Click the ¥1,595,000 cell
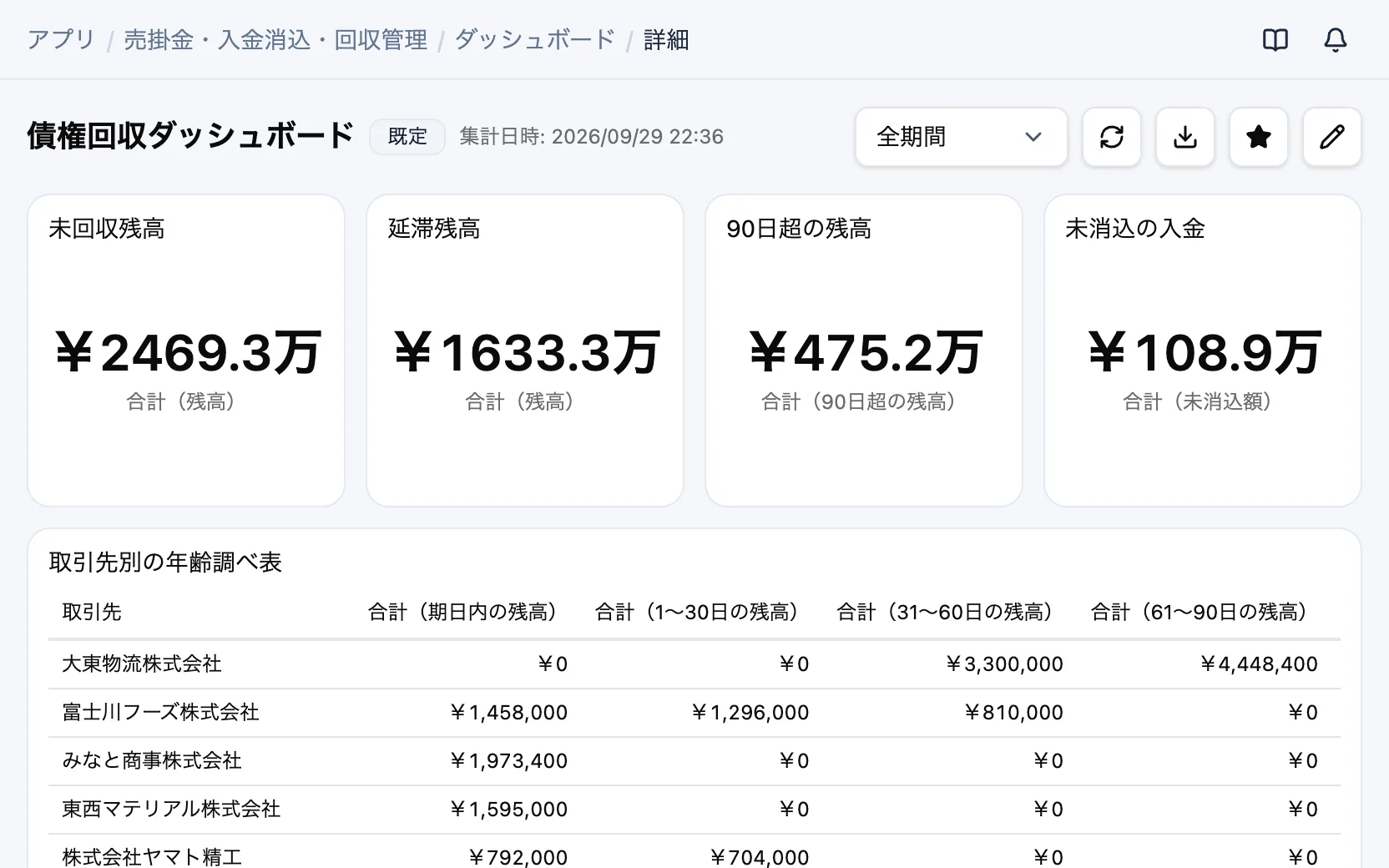This screenshot has height=868, width=1389. 508,810
